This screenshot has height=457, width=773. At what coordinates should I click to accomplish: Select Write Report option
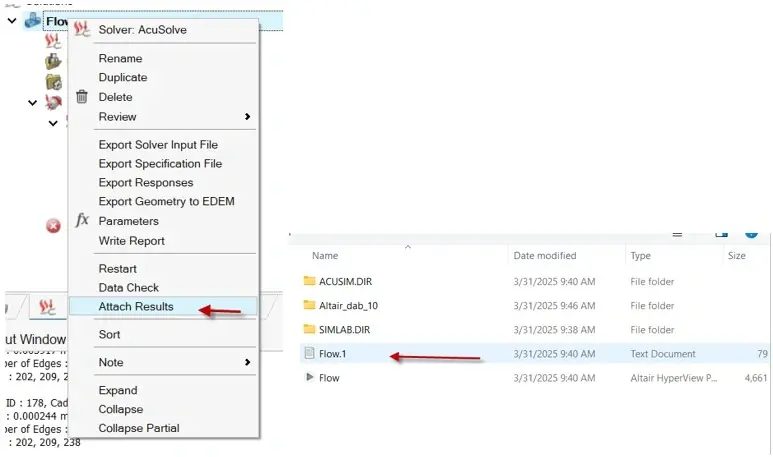tap(131, 240)
